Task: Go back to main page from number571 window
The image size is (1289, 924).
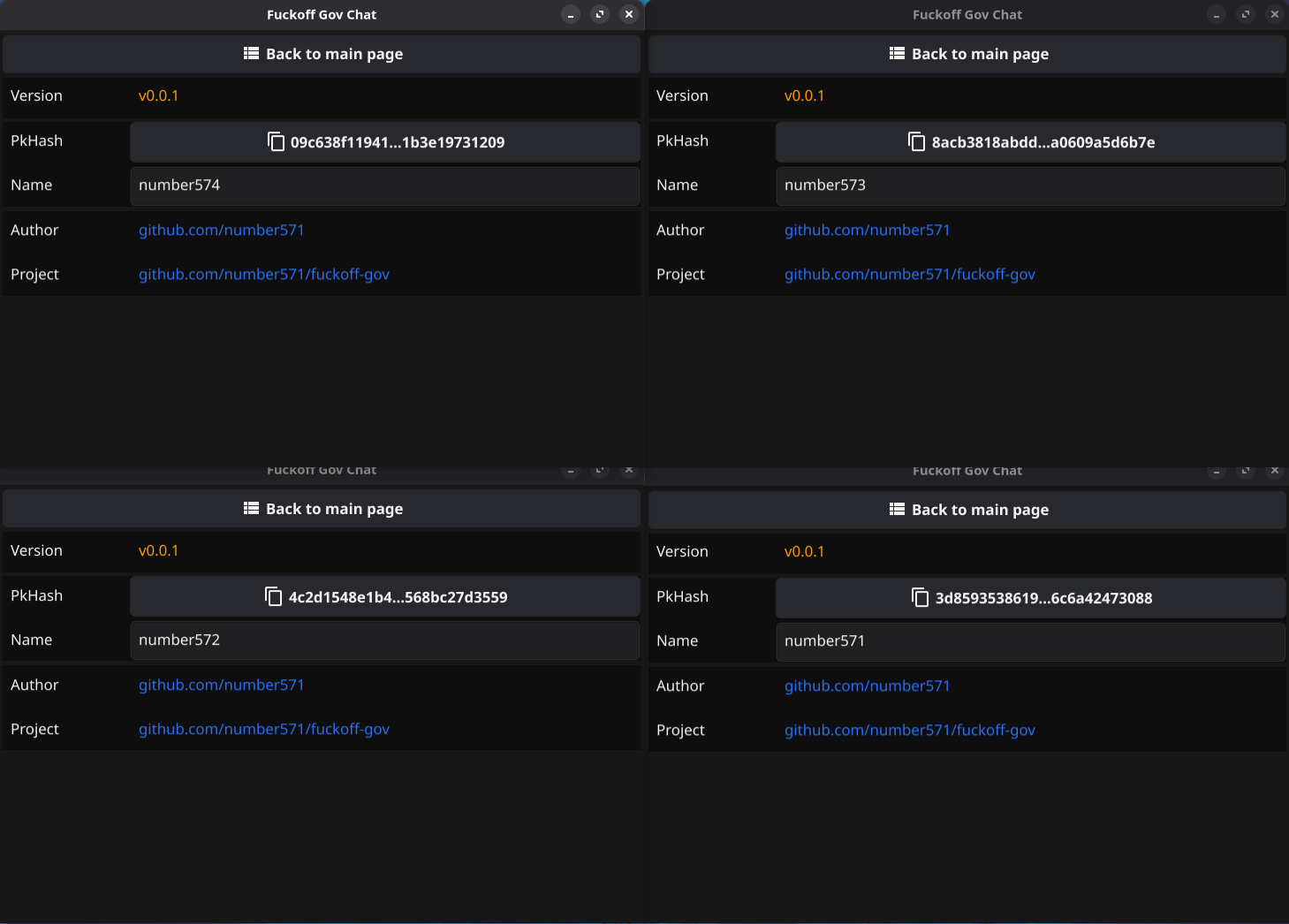Action: click(x=968, y=510)
